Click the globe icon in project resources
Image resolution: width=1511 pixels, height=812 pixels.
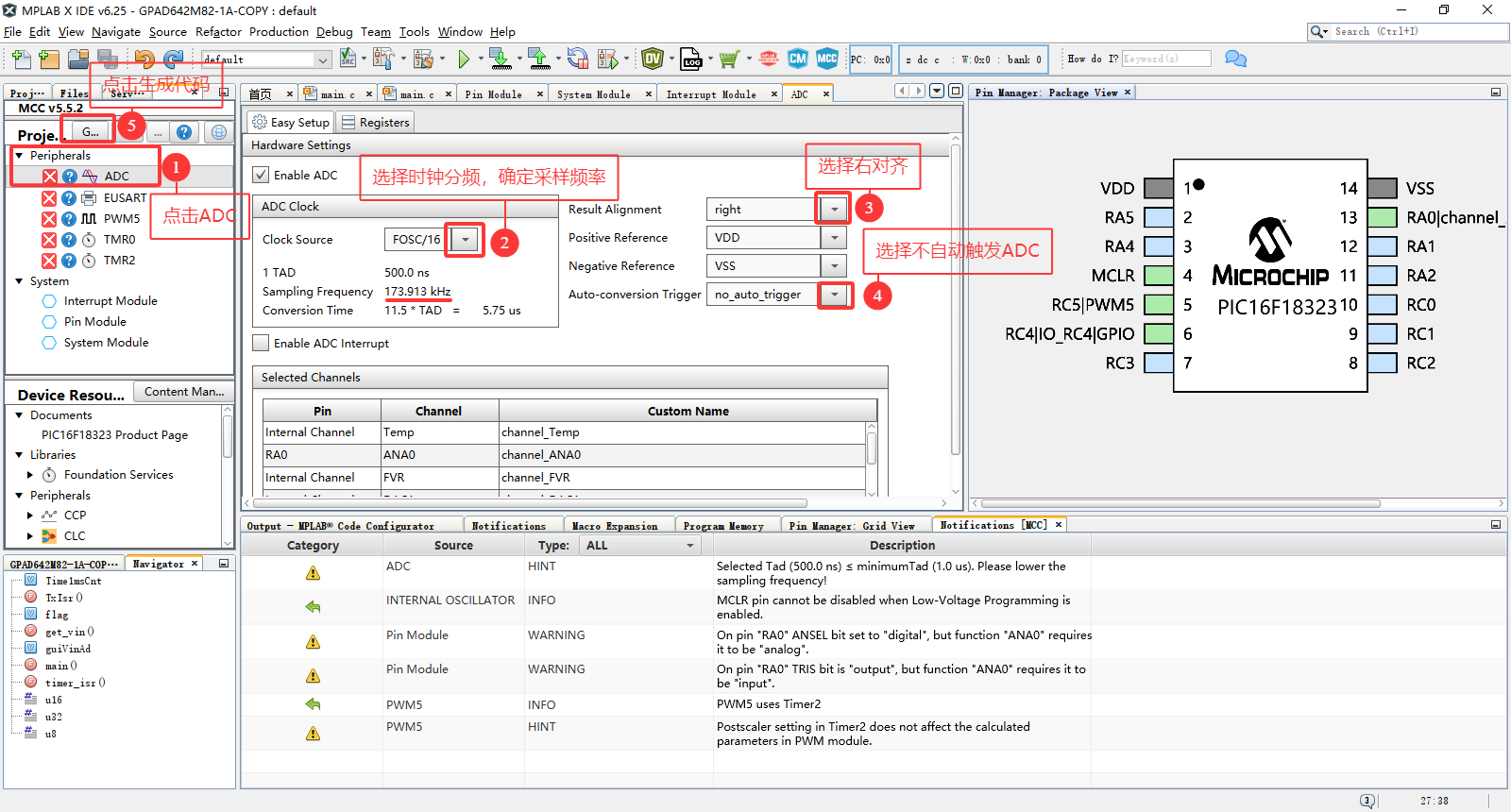(219, 132)
